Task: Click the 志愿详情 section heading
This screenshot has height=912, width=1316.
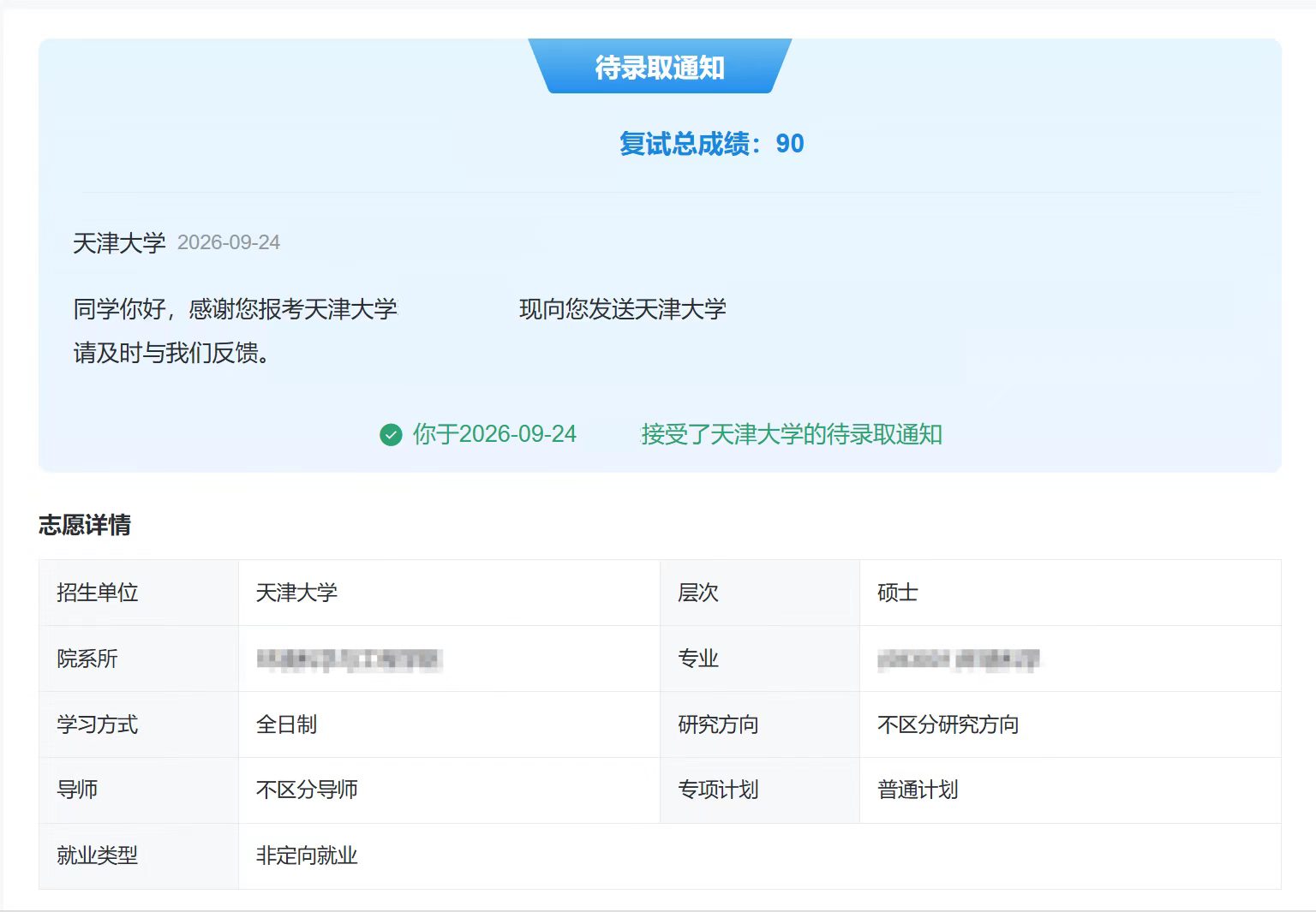Action: pyautogui.click(x=85, y=525)
